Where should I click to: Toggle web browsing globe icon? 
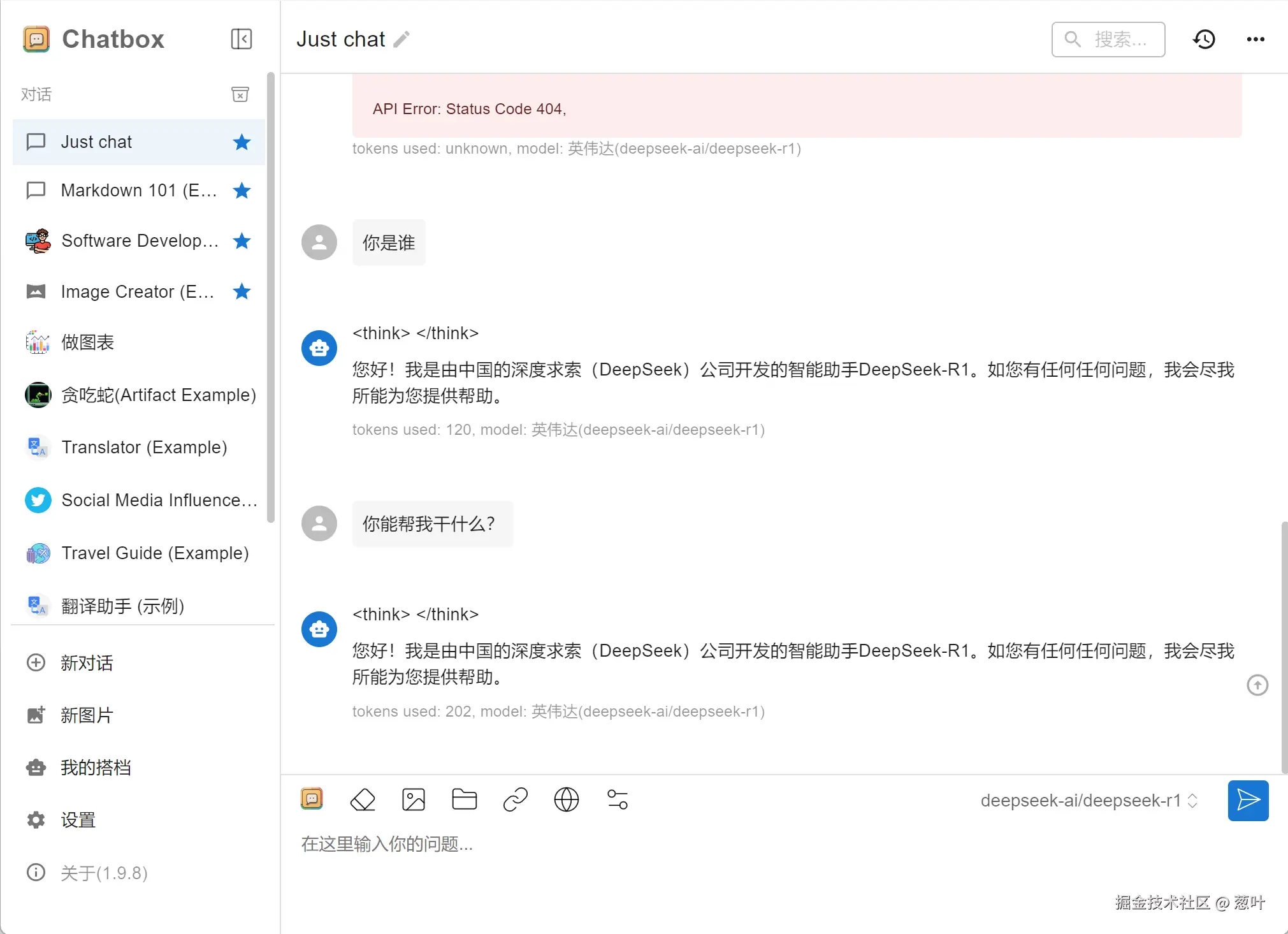click(566, 799)
